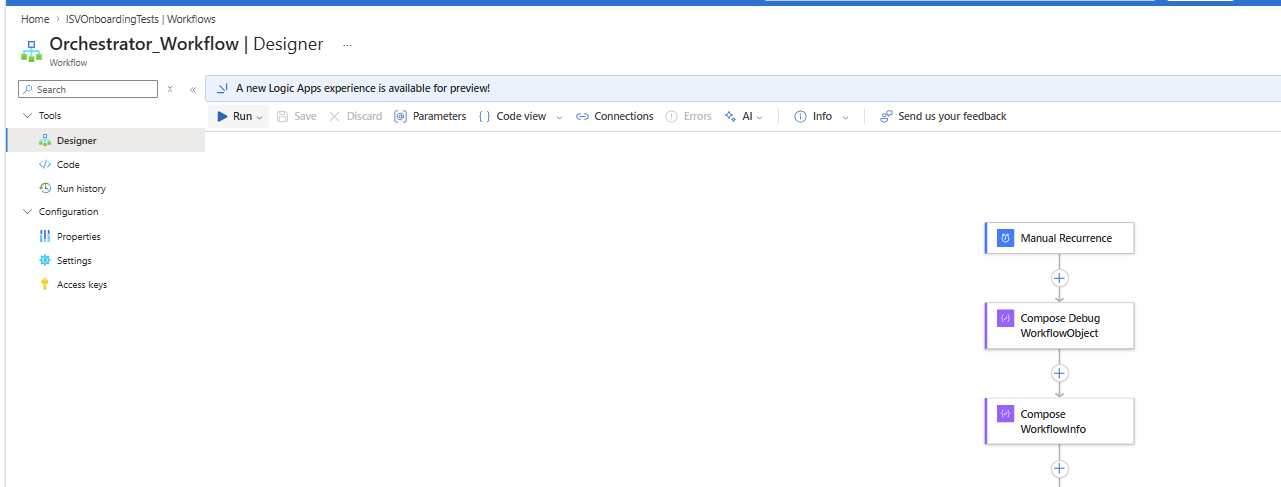This screenshot has height=487, width=1281.
Task: Collapse the sidebar with double chevron
Action: pyautogui.click(x=193, y=89)
